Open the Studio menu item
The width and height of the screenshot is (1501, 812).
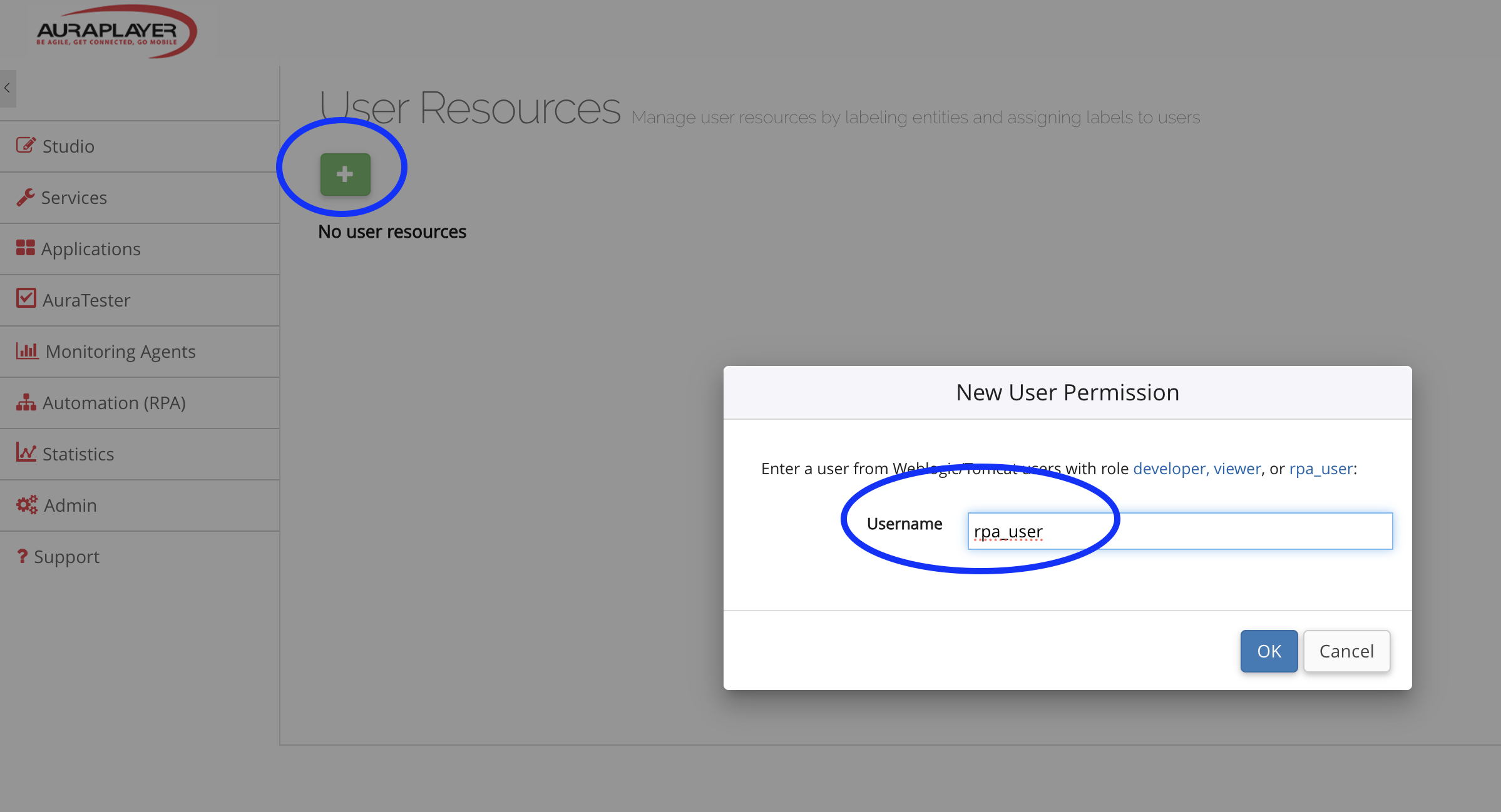tap(140, 146)
